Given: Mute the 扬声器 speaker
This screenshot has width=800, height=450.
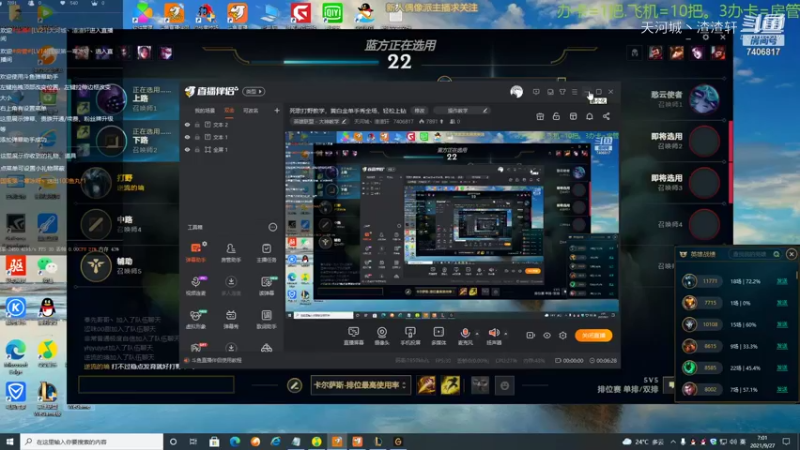Looking at the screenshot, I should [x=494, y=336].
